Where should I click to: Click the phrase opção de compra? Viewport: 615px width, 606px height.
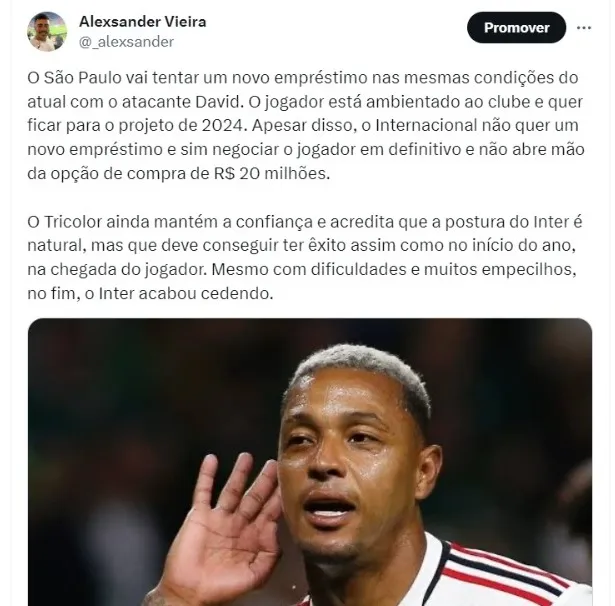coord(118,174)
